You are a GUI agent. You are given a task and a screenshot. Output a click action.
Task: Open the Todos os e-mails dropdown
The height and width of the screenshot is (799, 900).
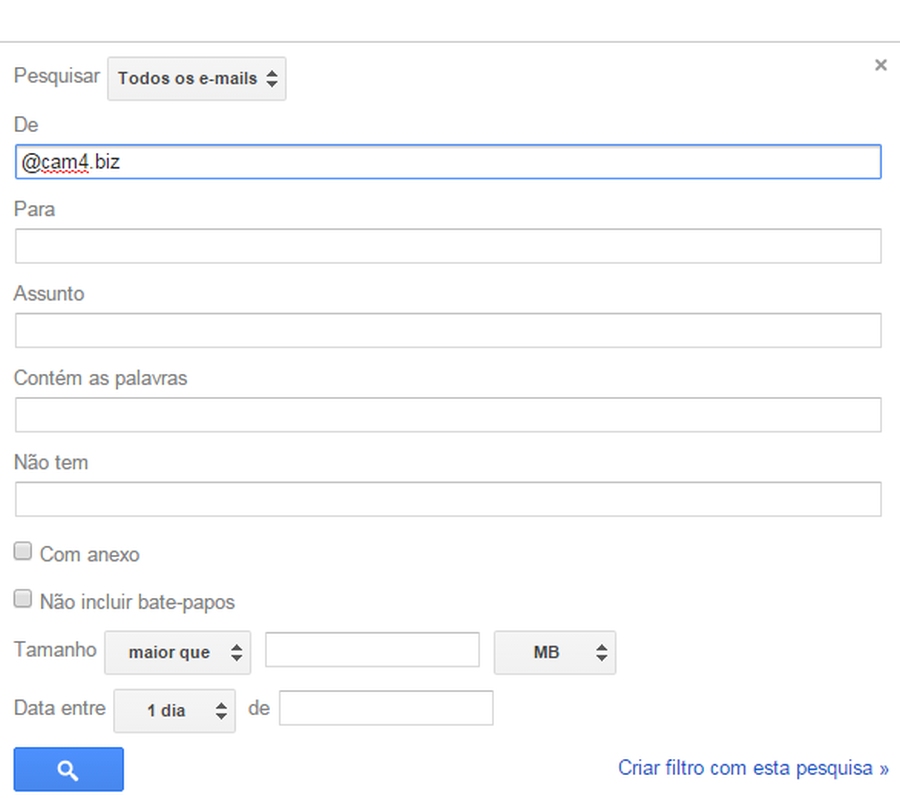pyautogui.click(x=196, y=78)
